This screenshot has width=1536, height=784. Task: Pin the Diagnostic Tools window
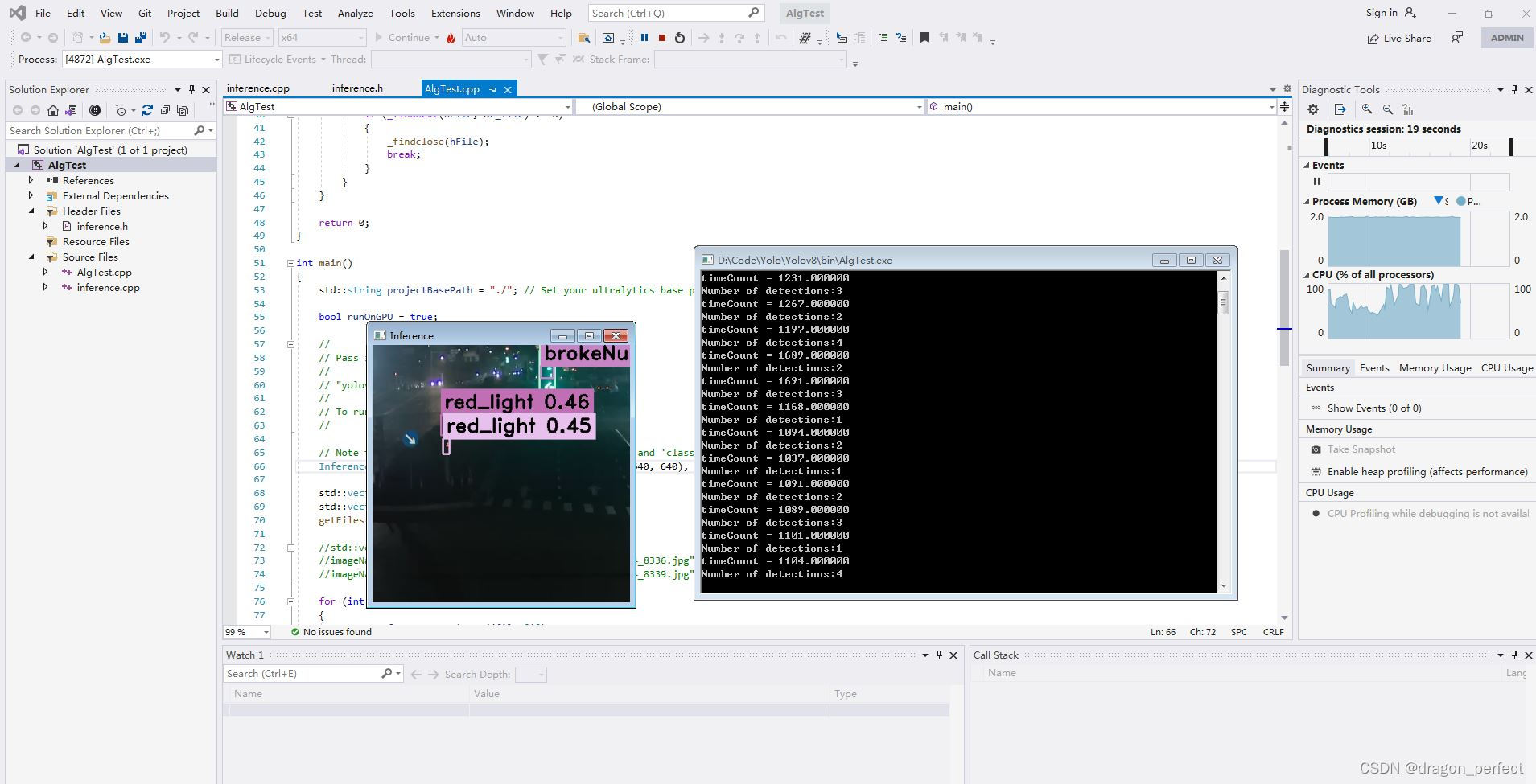pyautogui.click(x=1514, y=89)
